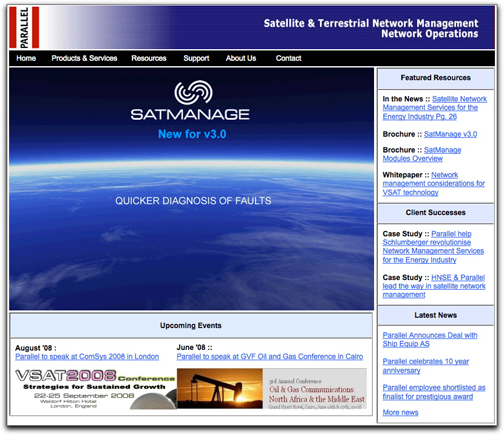
Task: Click the Latest News heading
Action: [x=435, y=315]
